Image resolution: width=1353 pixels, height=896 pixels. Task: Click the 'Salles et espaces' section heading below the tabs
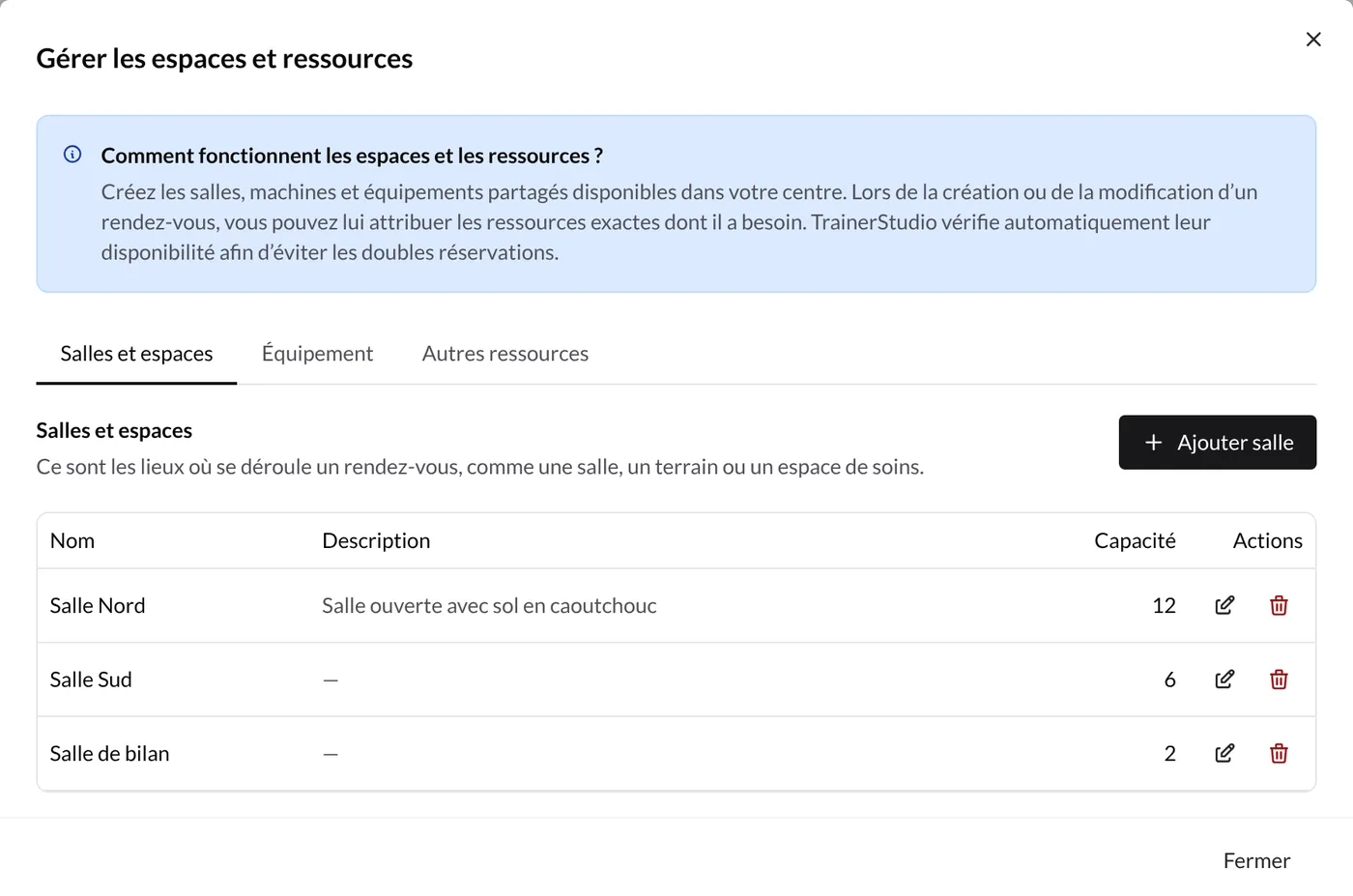point(114,430)
